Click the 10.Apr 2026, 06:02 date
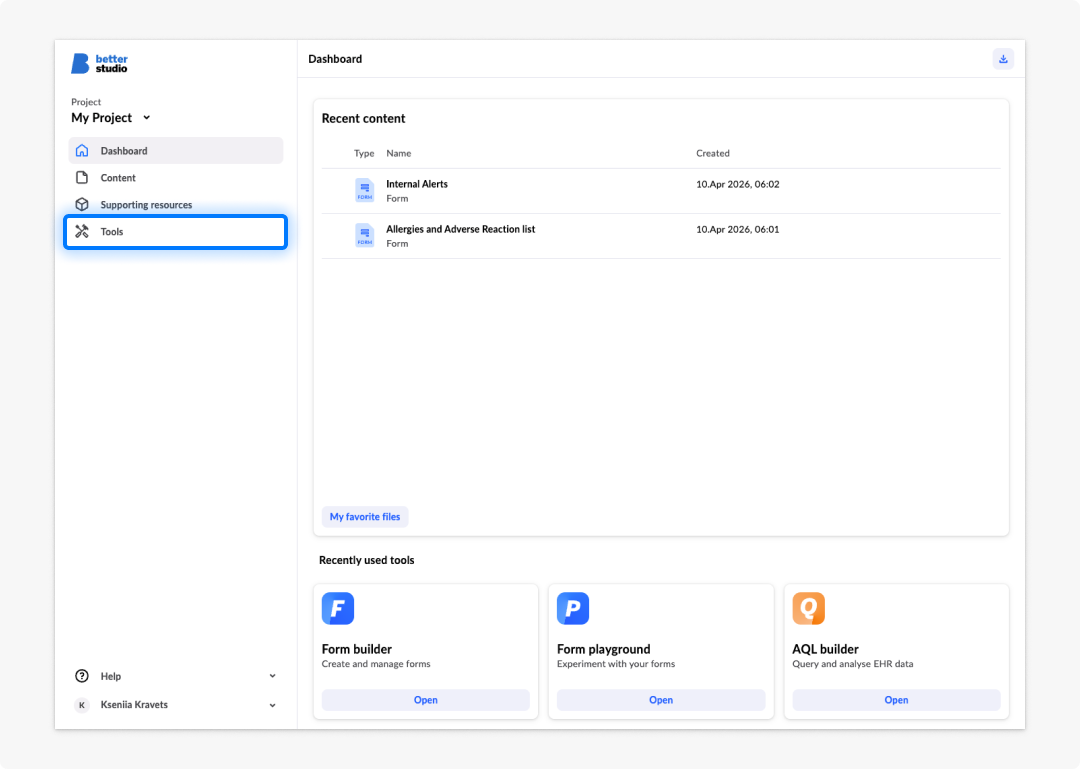Image resolution: width=1080 pixels, height=769 pixels. [x=738, y=184]
